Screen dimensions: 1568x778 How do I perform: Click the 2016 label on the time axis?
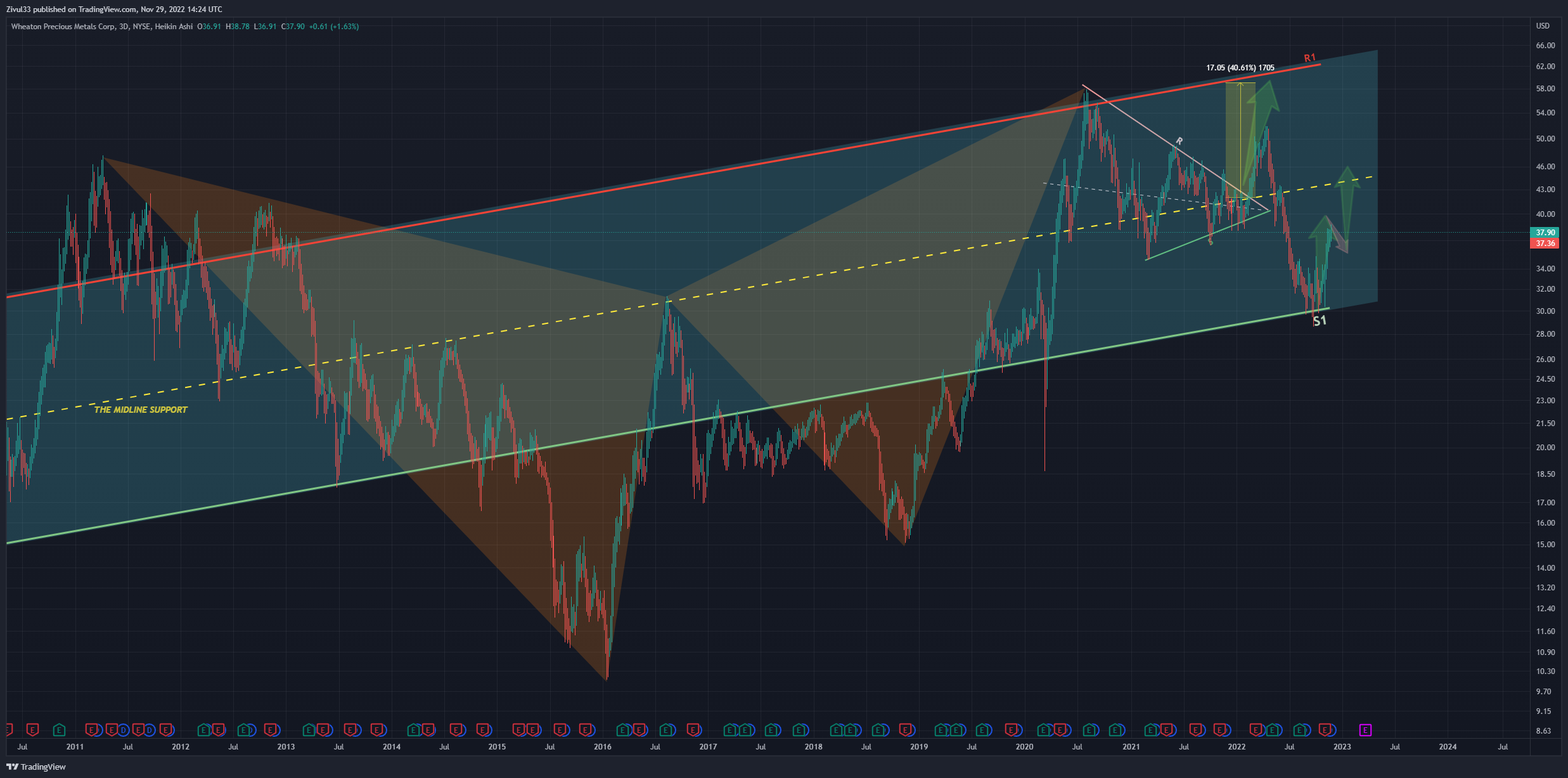(603, 746)
